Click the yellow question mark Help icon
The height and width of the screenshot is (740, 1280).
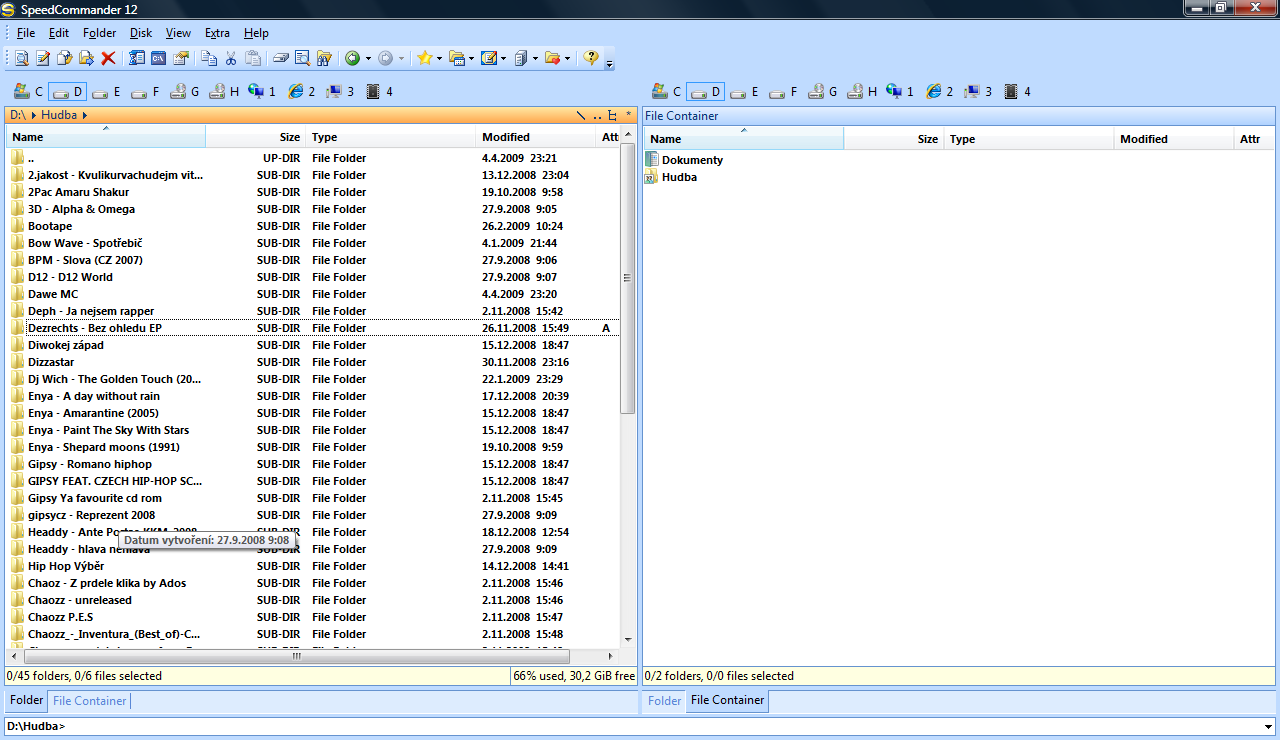591,59
